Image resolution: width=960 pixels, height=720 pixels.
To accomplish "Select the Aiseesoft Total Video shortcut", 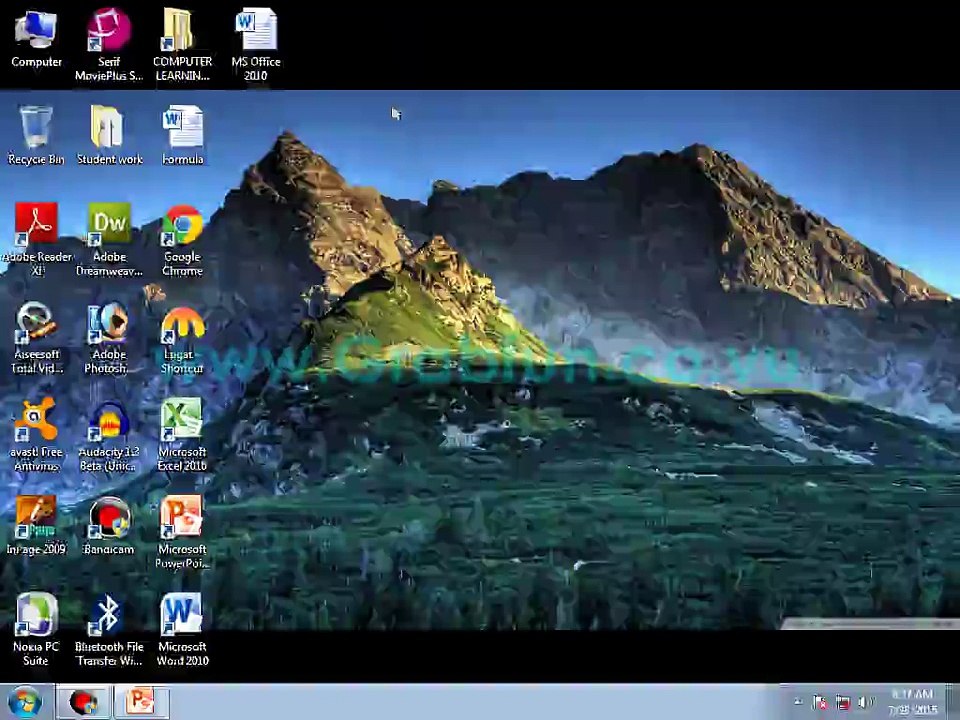I will [36, 337].
